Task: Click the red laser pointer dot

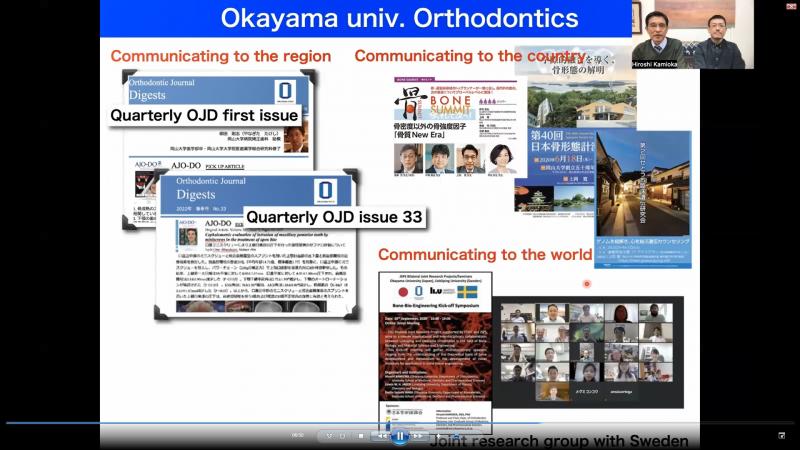Action: coord(587,284)
